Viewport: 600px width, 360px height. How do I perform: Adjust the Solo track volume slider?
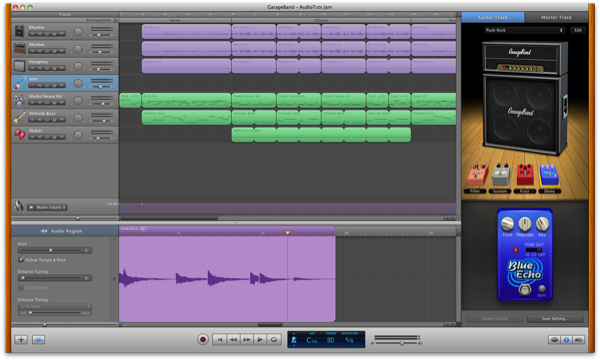101,87
